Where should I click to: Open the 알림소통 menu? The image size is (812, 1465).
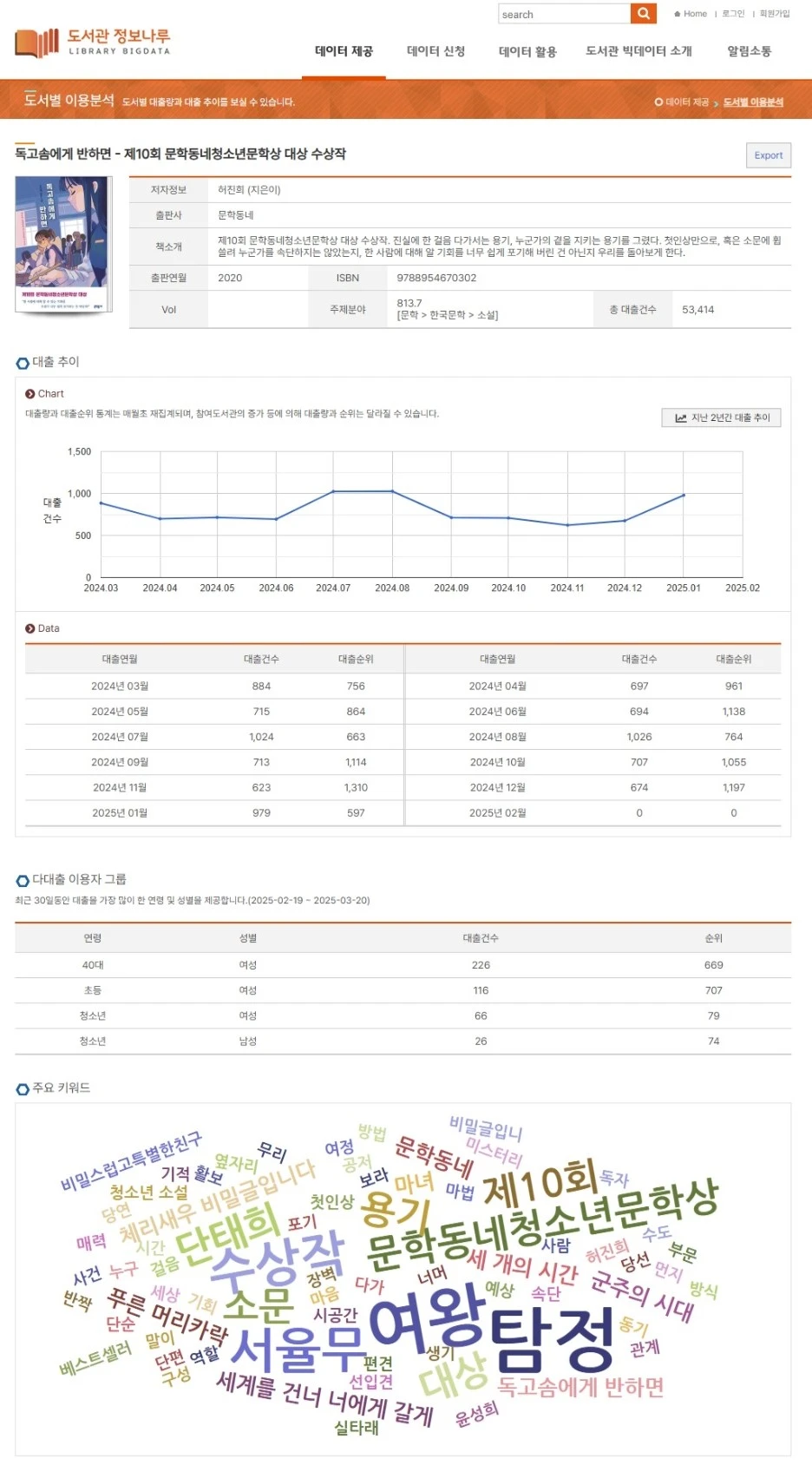[x=749, y=51]
